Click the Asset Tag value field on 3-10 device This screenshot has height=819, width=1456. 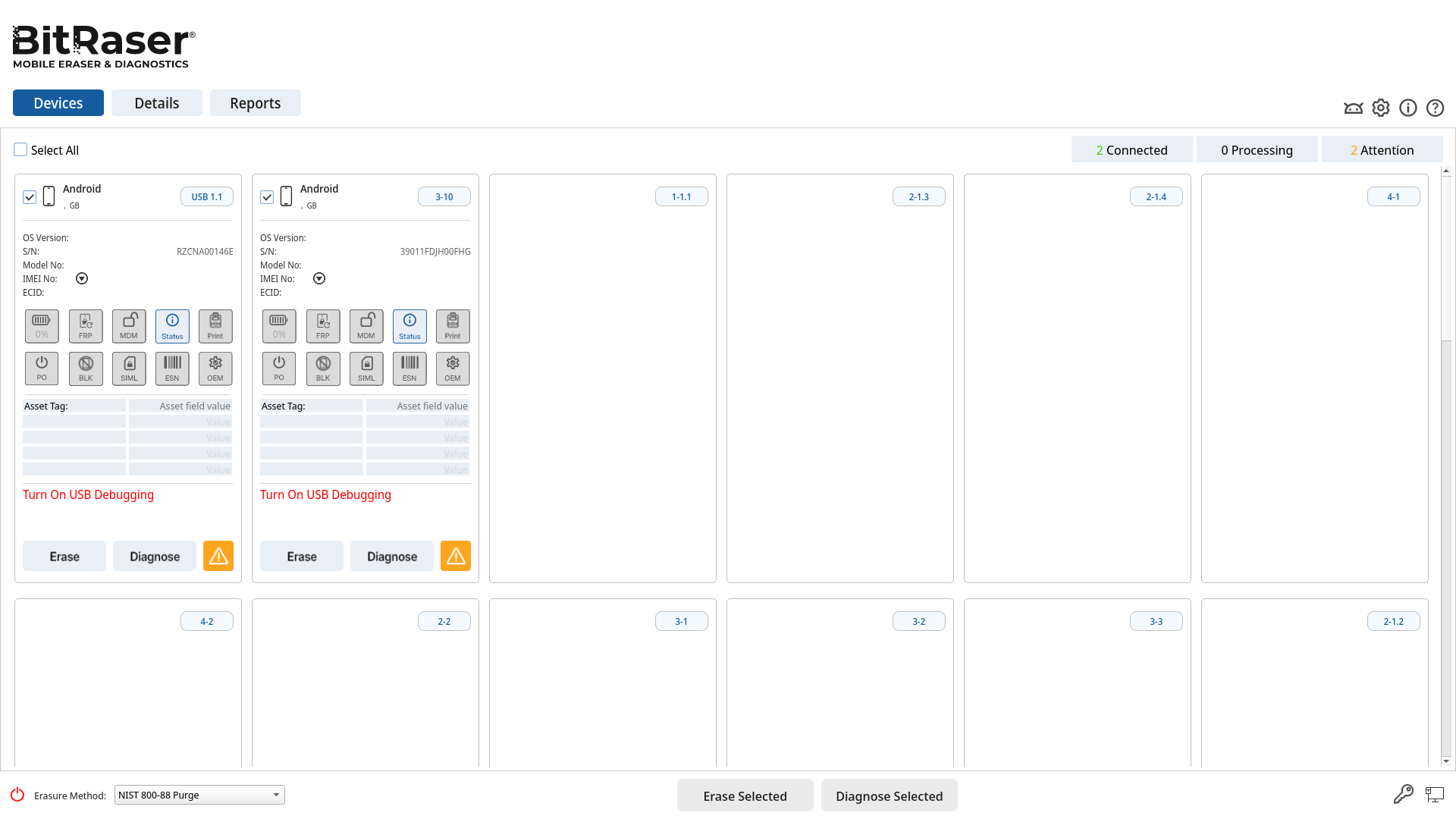click(418, 406)
